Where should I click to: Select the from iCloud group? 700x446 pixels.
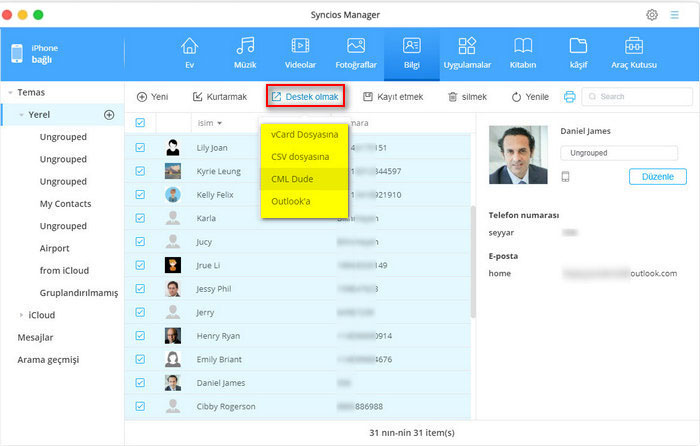(x=64, y=271)
